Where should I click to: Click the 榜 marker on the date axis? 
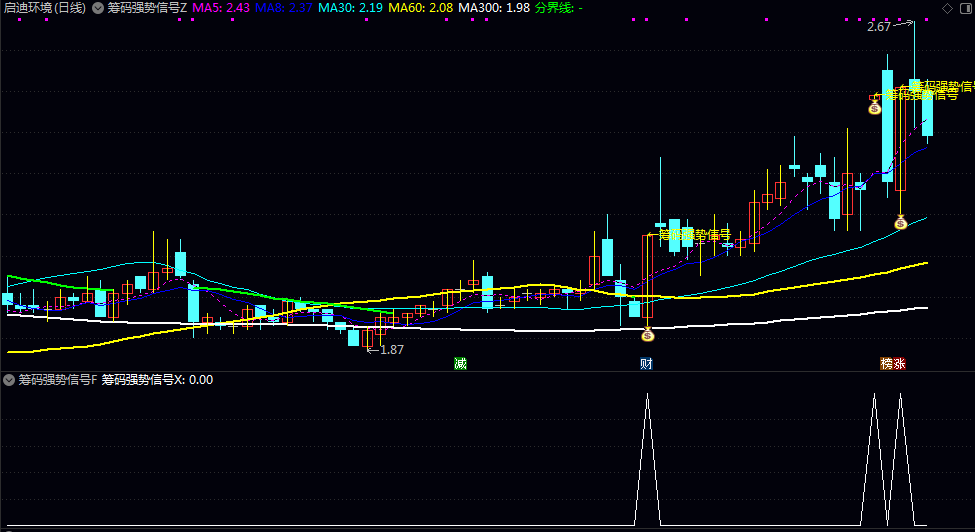pos(886,363)
